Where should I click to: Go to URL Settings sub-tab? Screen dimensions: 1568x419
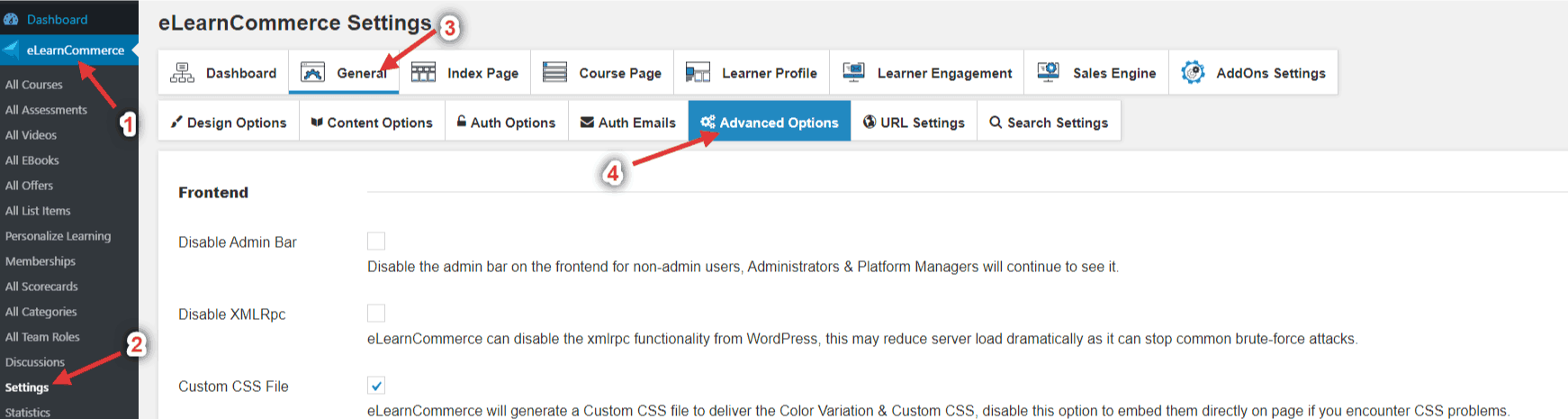(914, 123)
